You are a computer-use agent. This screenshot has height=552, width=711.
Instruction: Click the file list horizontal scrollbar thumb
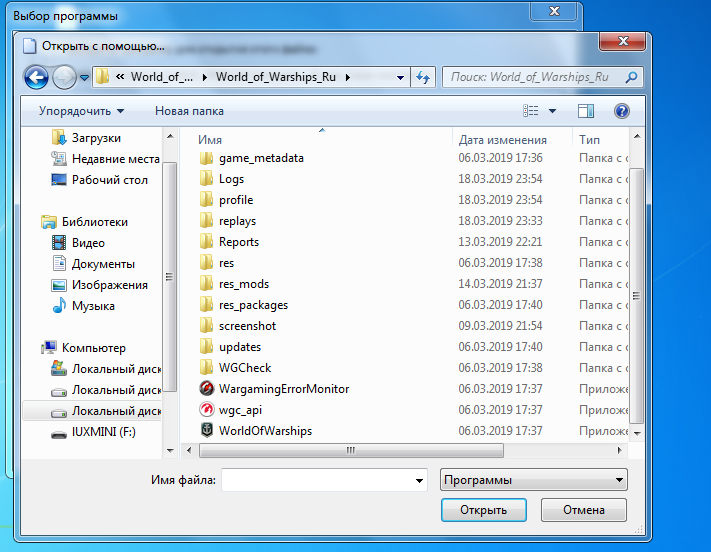click(351, 450)
